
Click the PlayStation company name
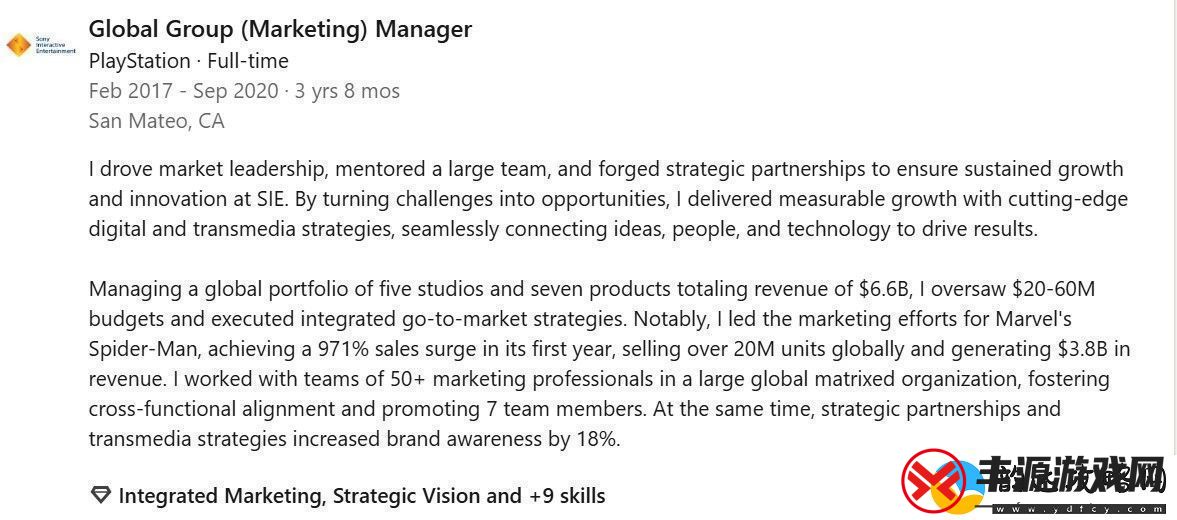(140, 61)
